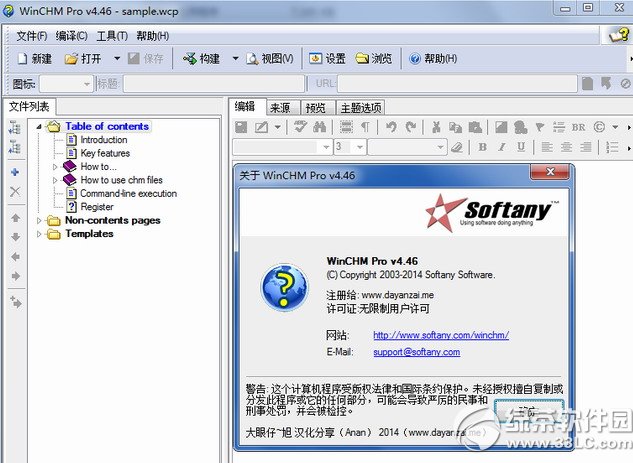Expand the How to use chm files node
This screenshot has height=463, width=633.
click(55, 180)
